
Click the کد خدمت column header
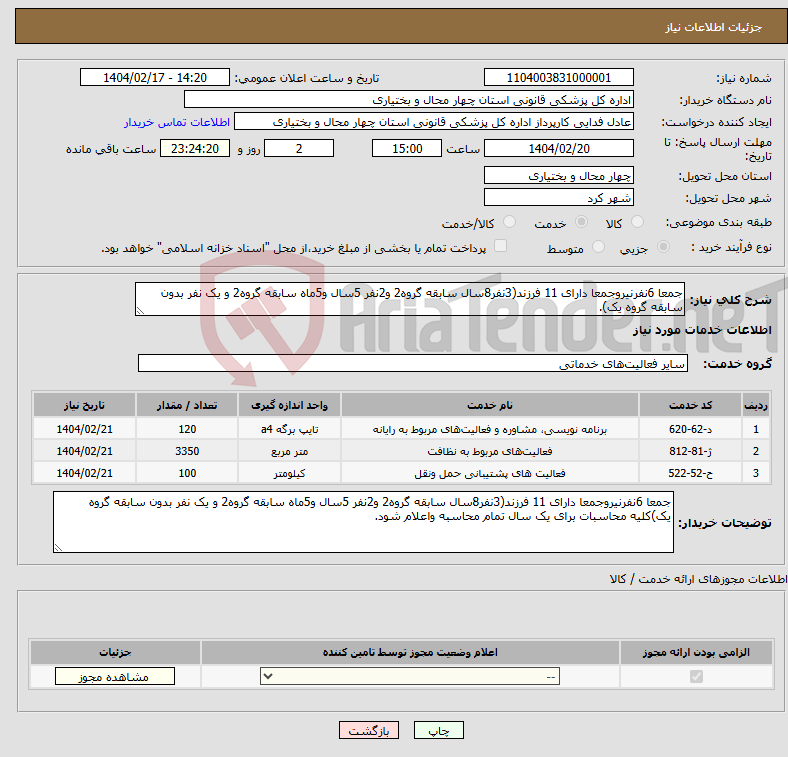(x=691, y=405)
